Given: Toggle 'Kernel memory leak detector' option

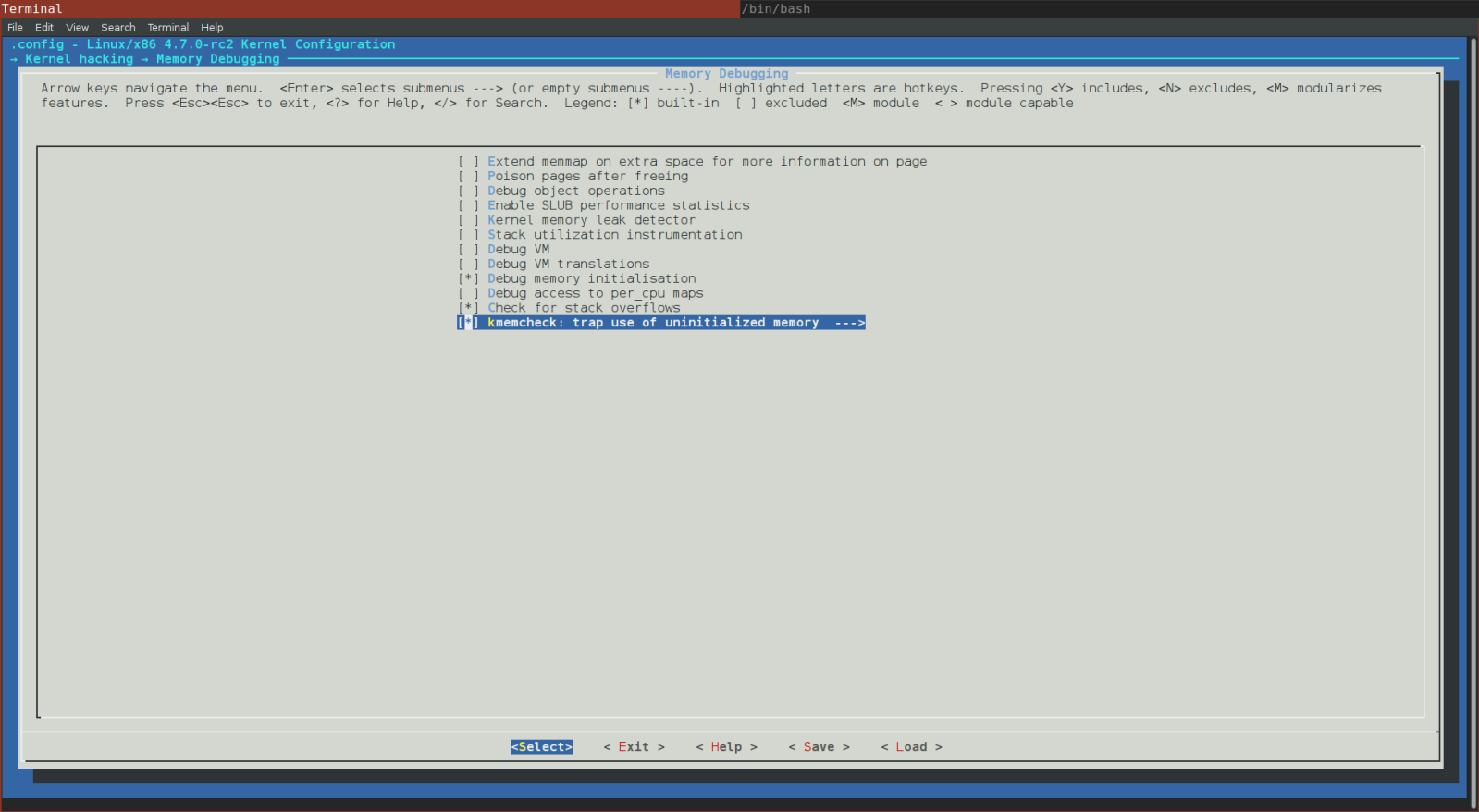Looking at the screenshot, I should pos(468,221).
